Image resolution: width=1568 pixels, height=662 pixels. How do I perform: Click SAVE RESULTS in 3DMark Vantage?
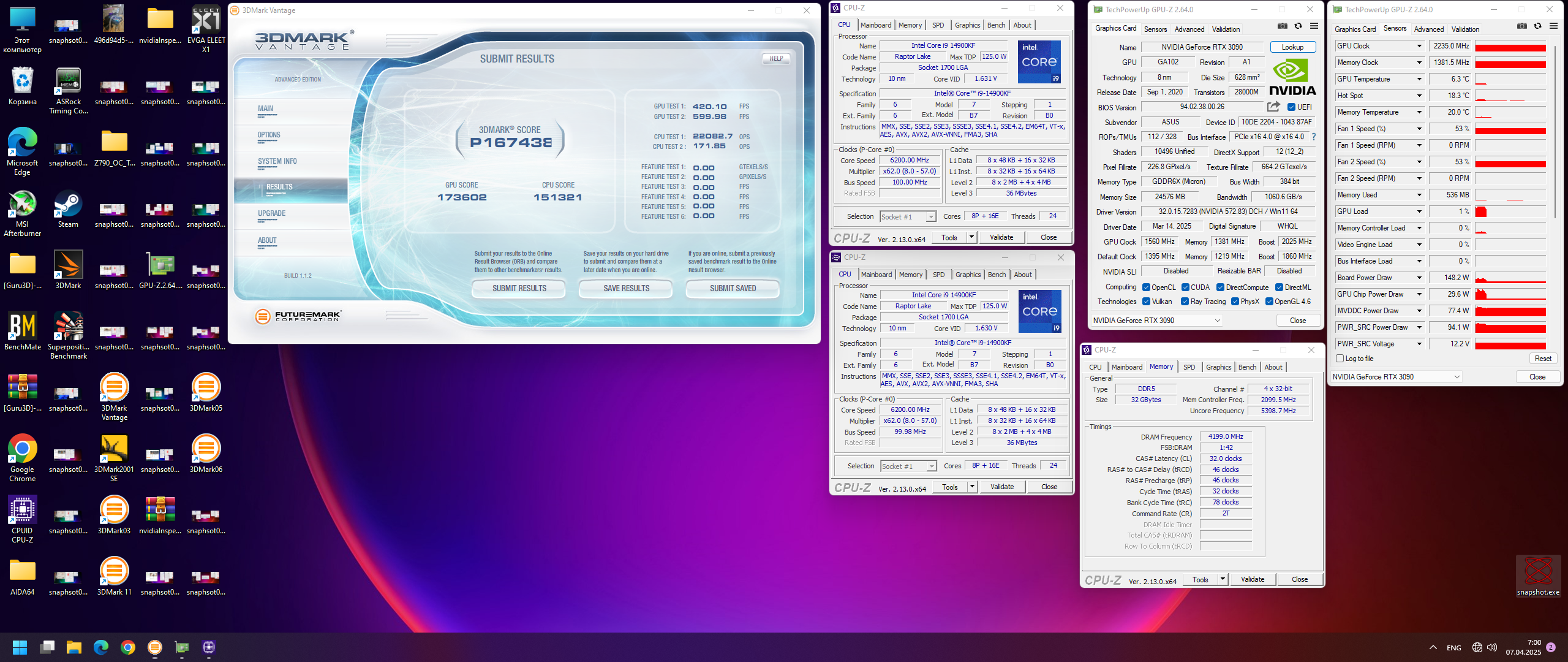tap(626, 288)
